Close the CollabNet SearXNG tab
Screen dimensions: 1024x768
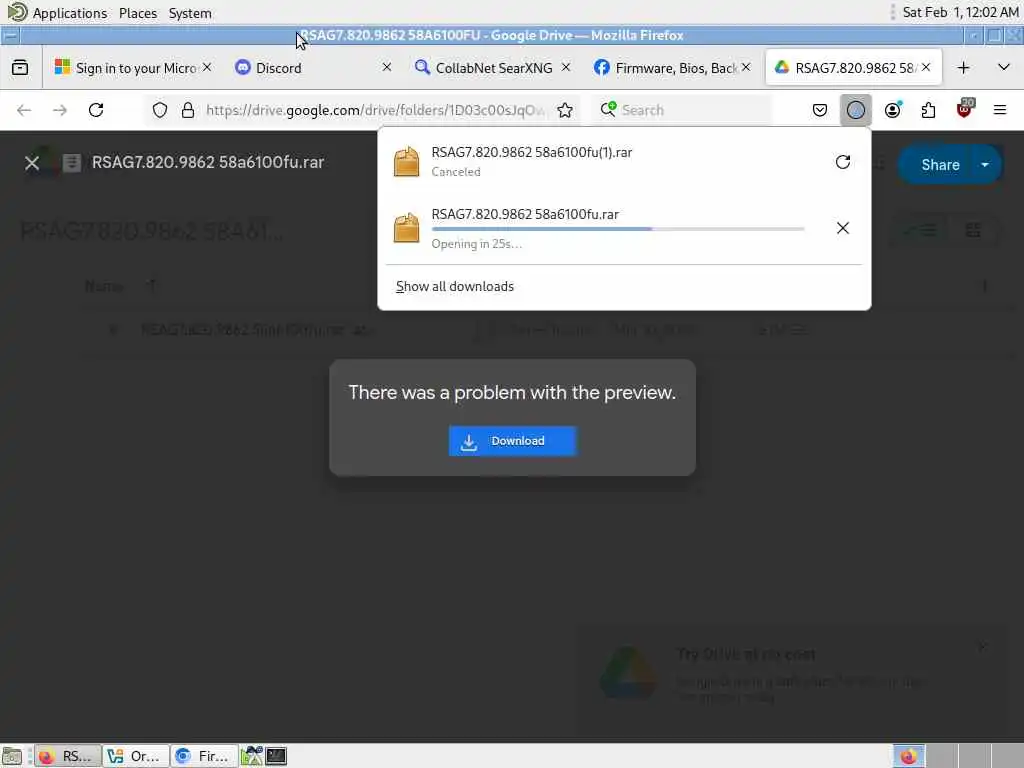pos(566,67)
